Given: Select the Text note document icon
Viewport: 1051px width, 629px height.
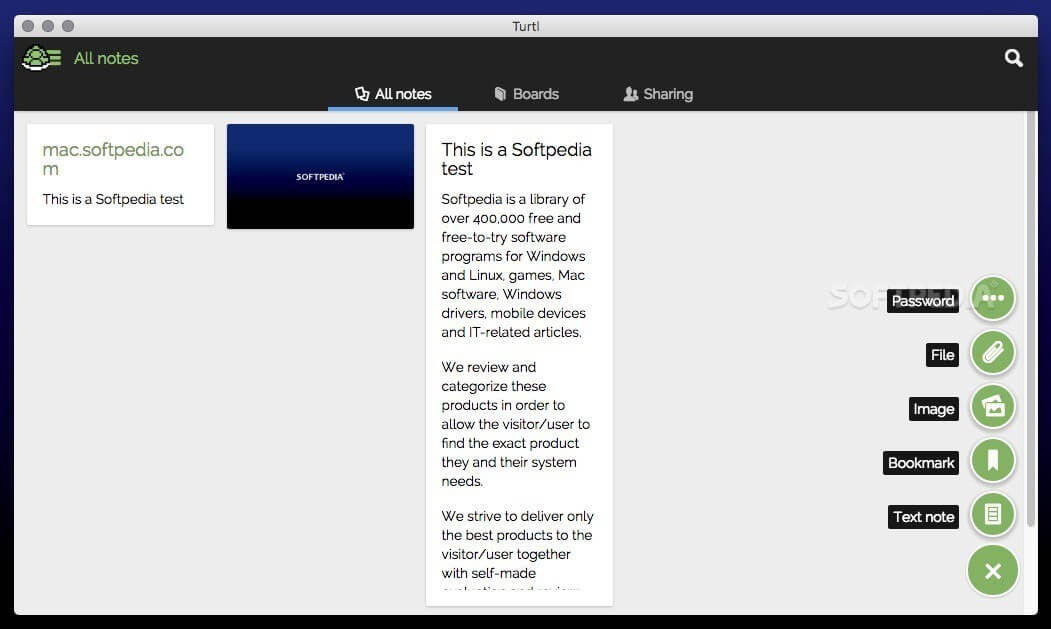Looking at the screenshot, I should [992, 514].
